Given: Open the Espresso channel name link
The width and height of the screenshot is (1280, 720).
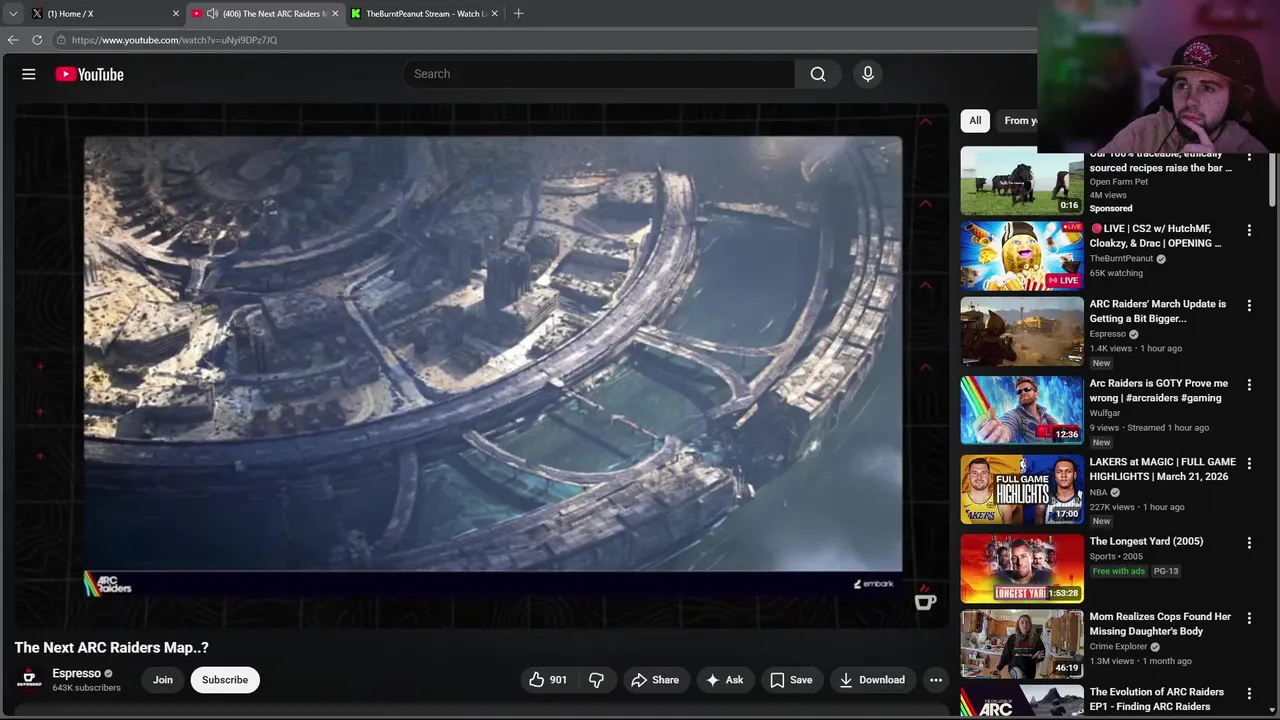Looking at the screenshot, I should pos(77,673).
